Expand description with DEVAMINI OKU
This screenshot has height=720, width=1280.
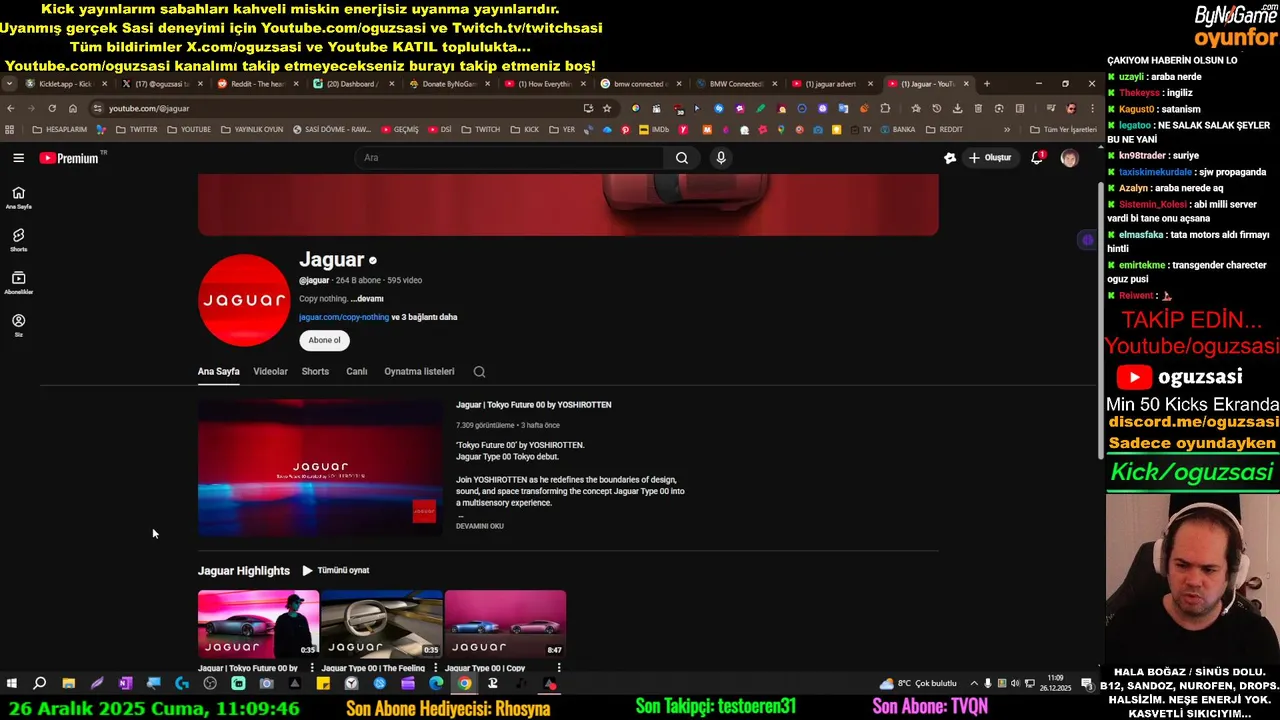[x=480, y=526]
